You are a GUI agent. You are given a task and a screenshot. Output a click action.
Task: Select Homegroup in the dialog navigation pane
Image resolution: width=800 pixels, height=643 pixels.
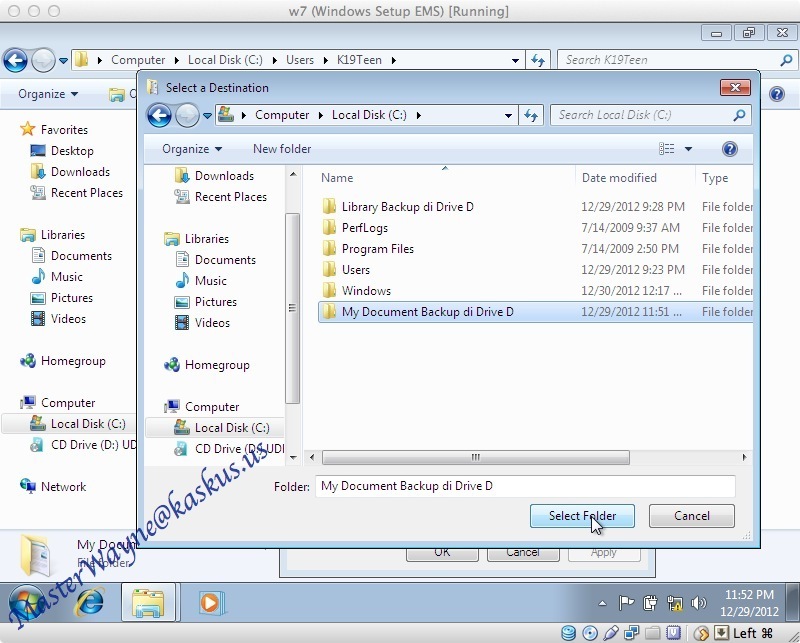point(207,365)
